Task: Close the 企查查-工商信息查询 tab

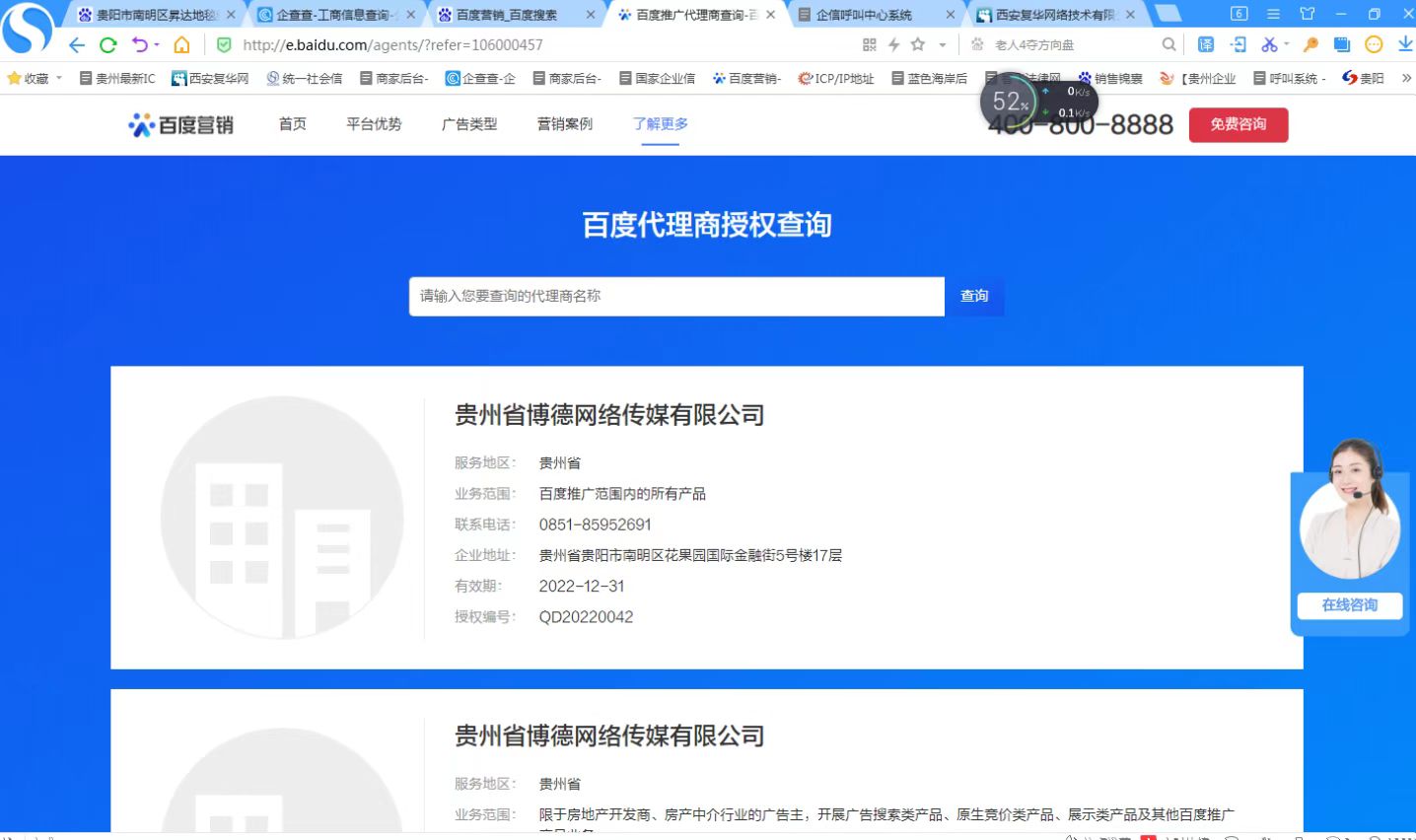Action: [410, 15]
